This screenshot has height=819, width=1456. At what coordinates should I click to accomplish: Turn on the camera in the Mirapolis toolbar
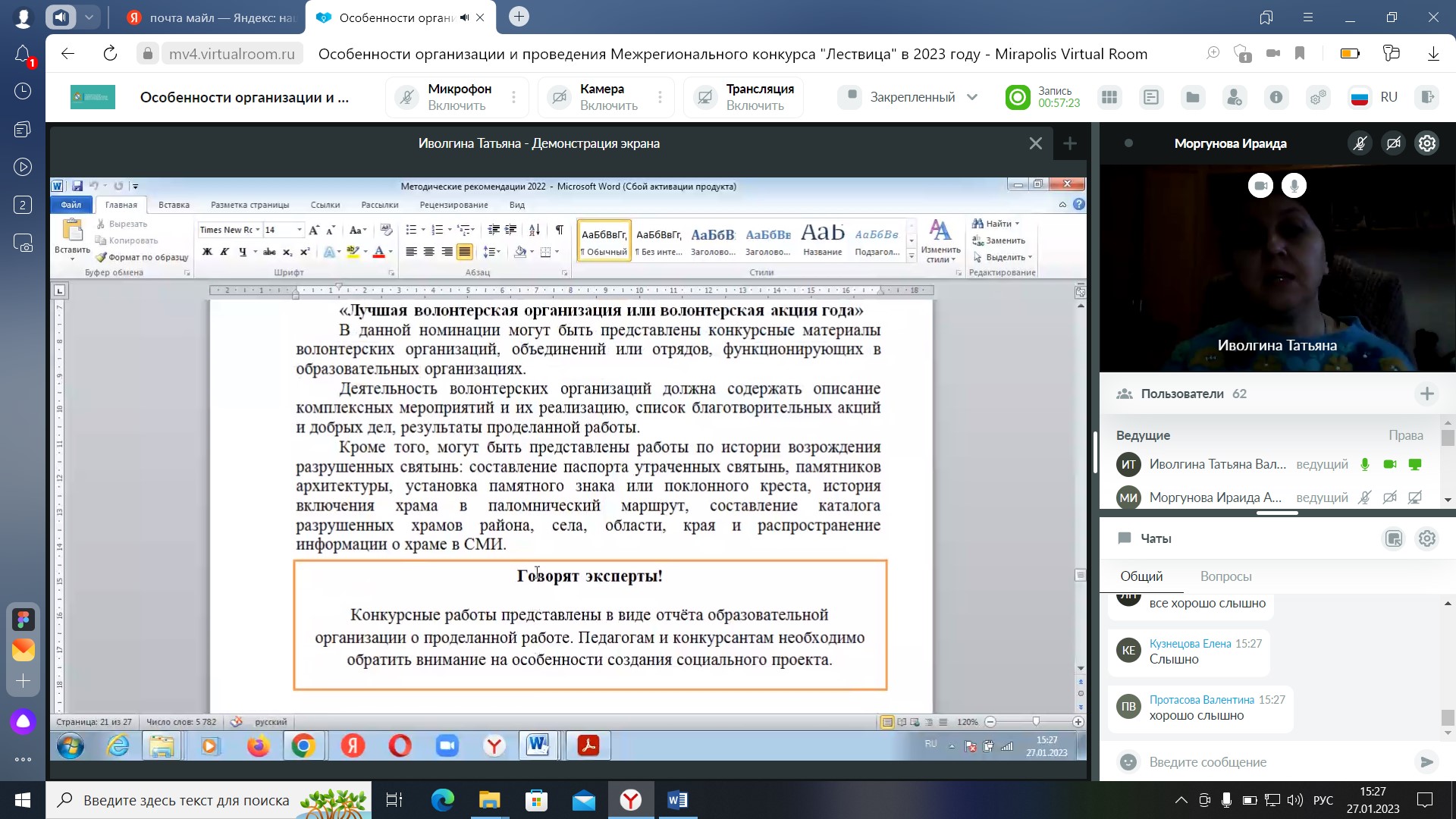(560, 98)
